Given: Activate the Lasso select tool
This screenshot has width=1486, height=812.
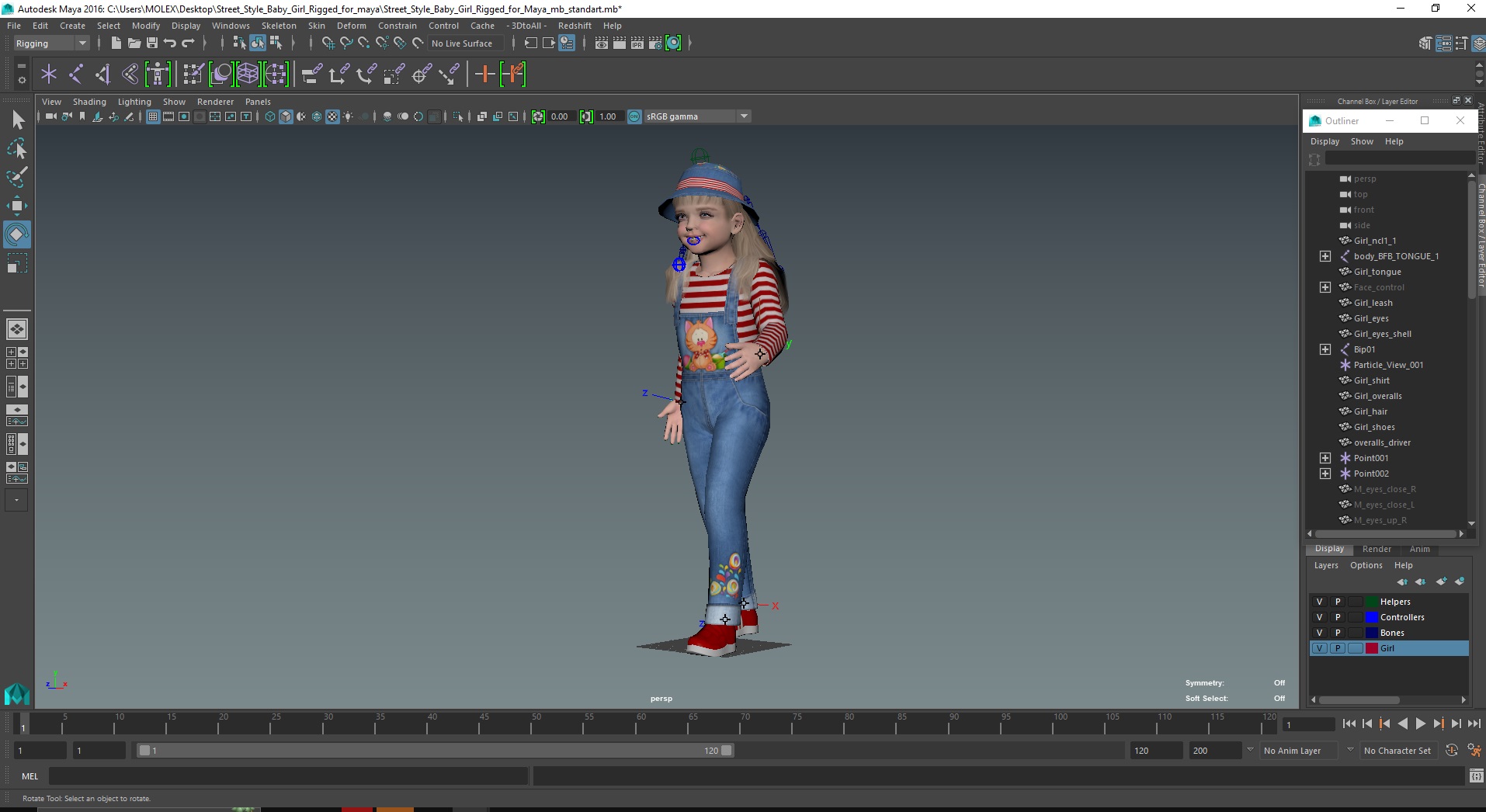Looking at the screenshot, I should (x=17, y=148).
